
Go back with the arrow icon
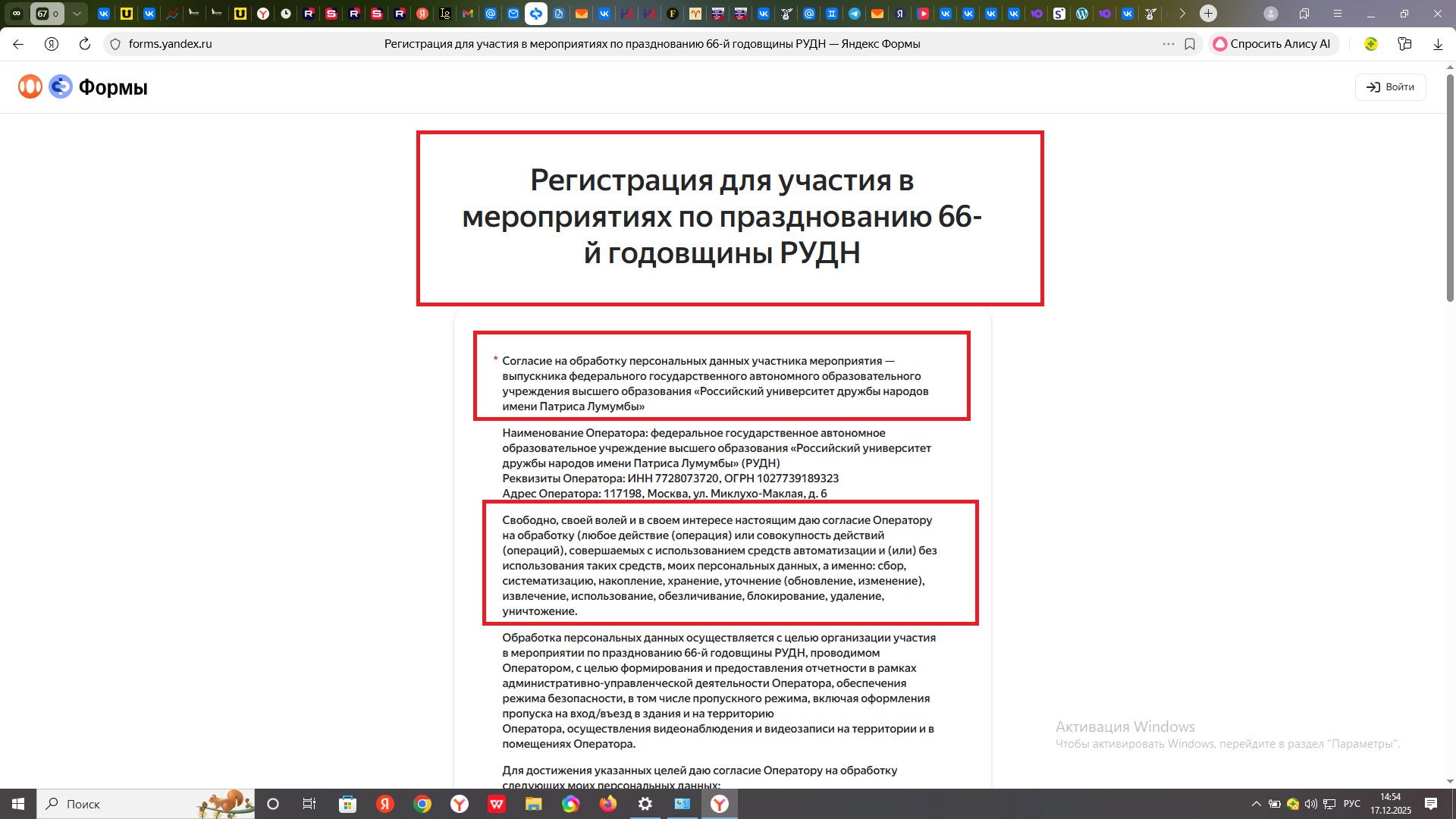click(18, 44)
